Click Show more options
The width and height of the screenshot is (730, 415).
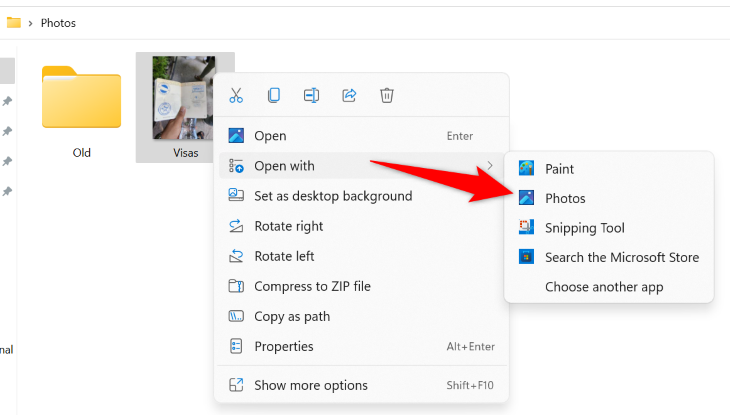tap(310, 385)
